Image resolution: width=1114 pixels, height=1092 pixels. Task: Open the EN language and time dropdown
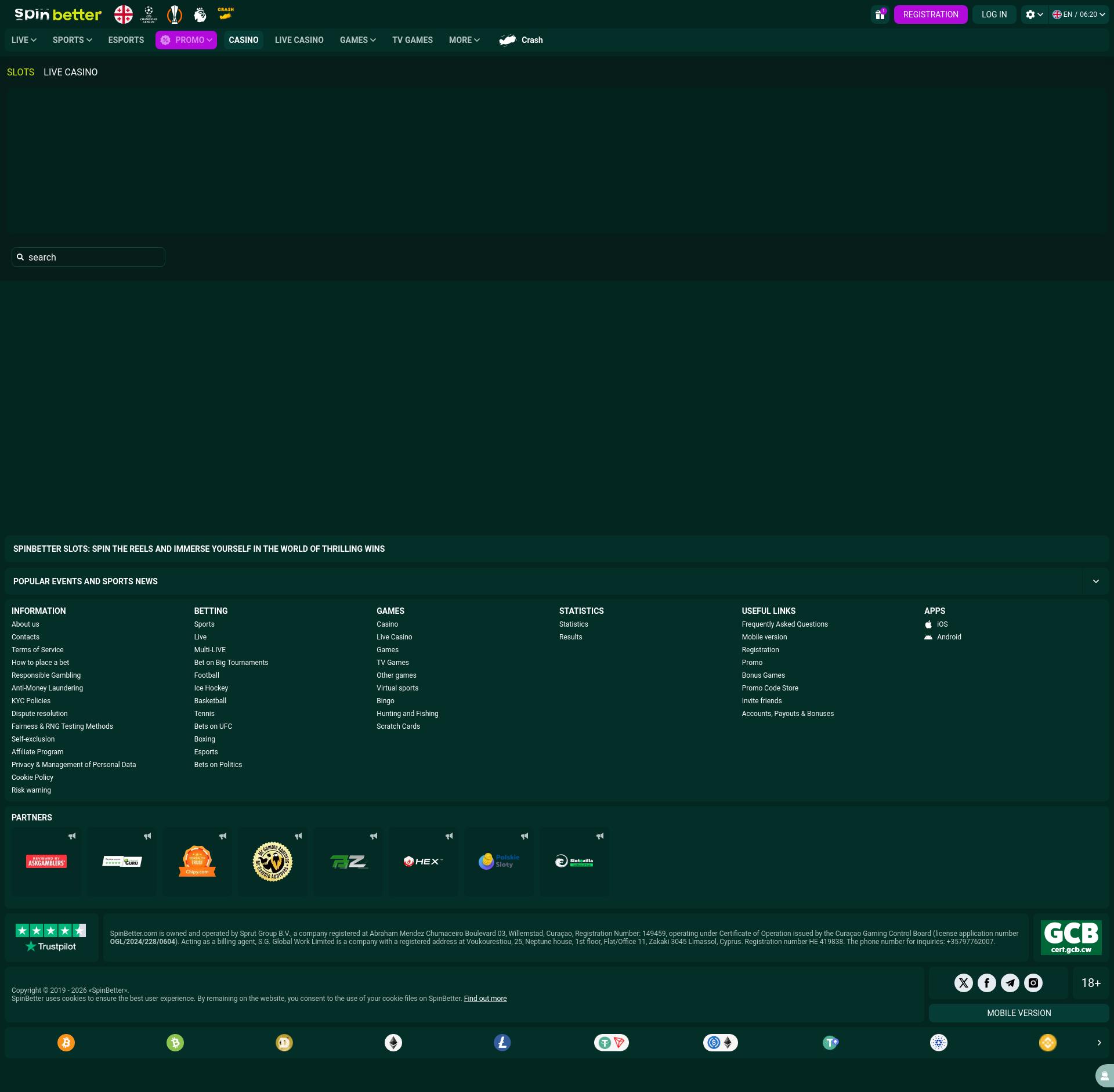click(1079, 15)
